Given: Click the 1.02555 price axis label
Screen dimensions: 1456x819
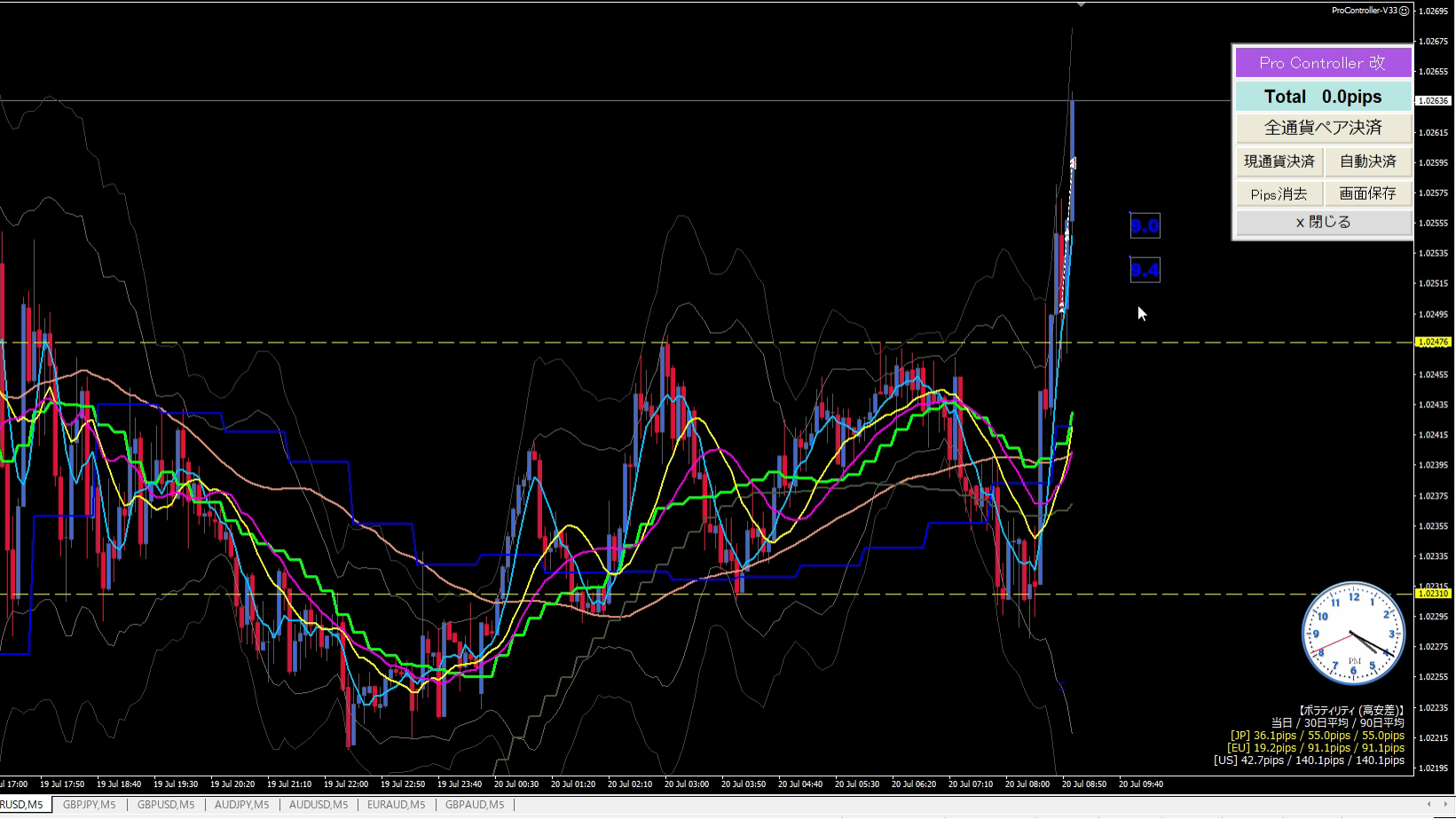Looking at the screenshot, I should (1433, 224).
